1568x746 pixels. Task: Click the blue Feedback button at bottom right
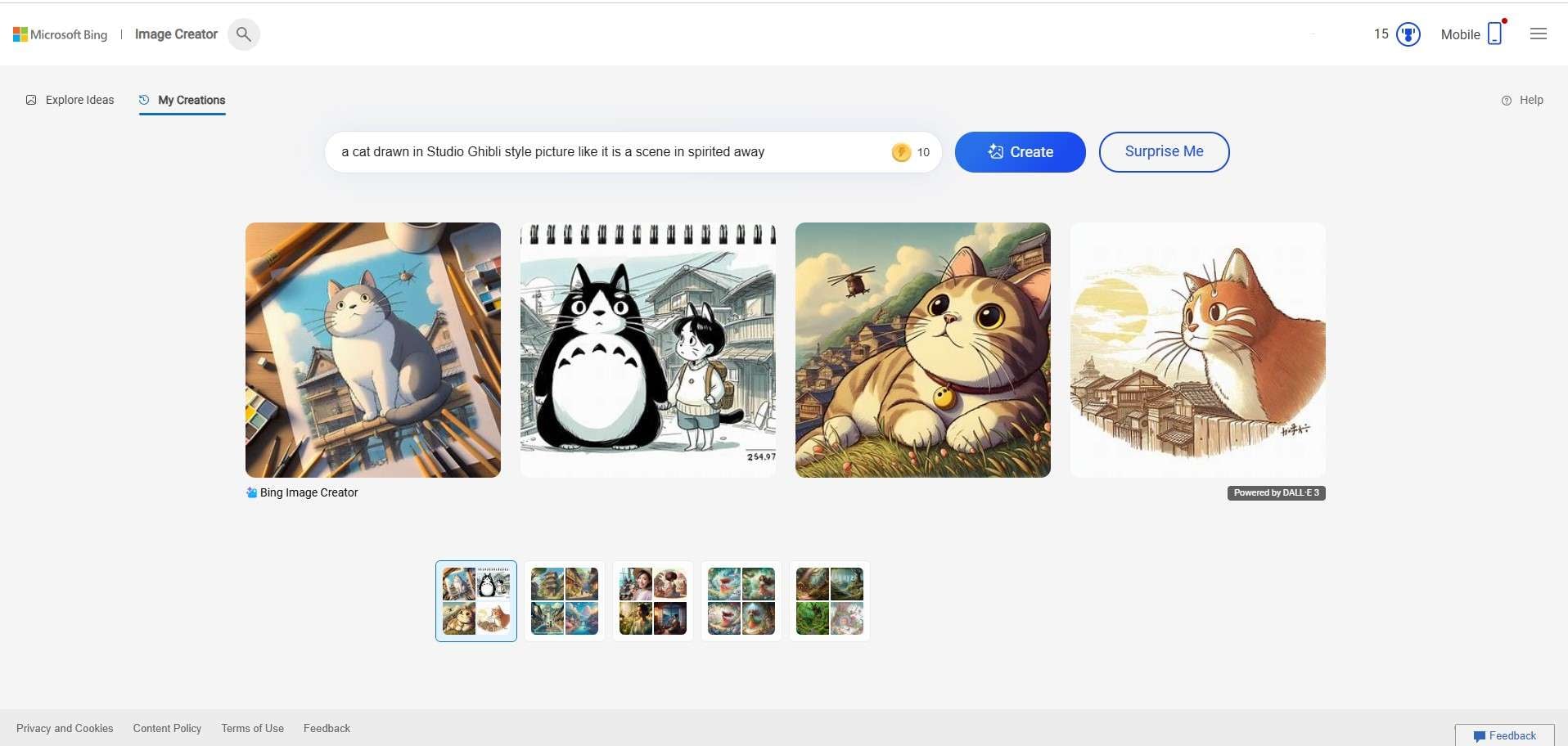1504,735
